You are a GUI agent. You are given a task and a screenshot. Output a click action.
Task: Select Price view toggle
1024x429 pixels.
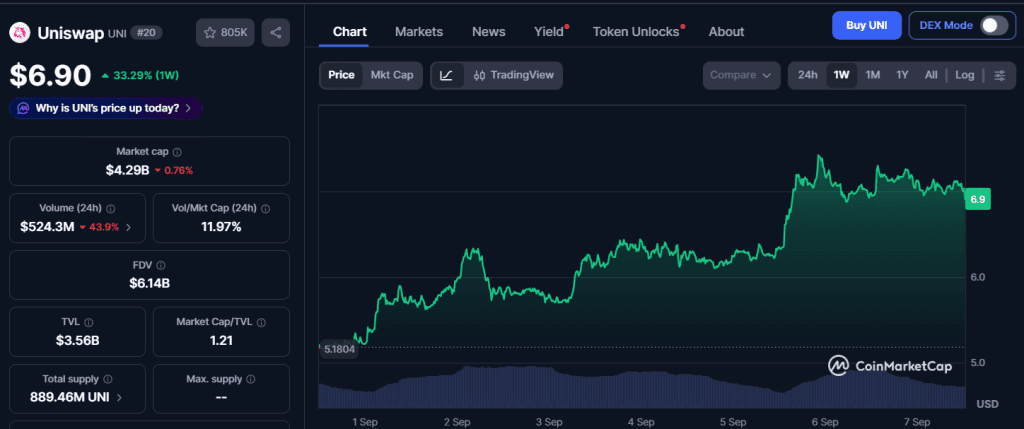pyautogui.click(x=341, y=75)
